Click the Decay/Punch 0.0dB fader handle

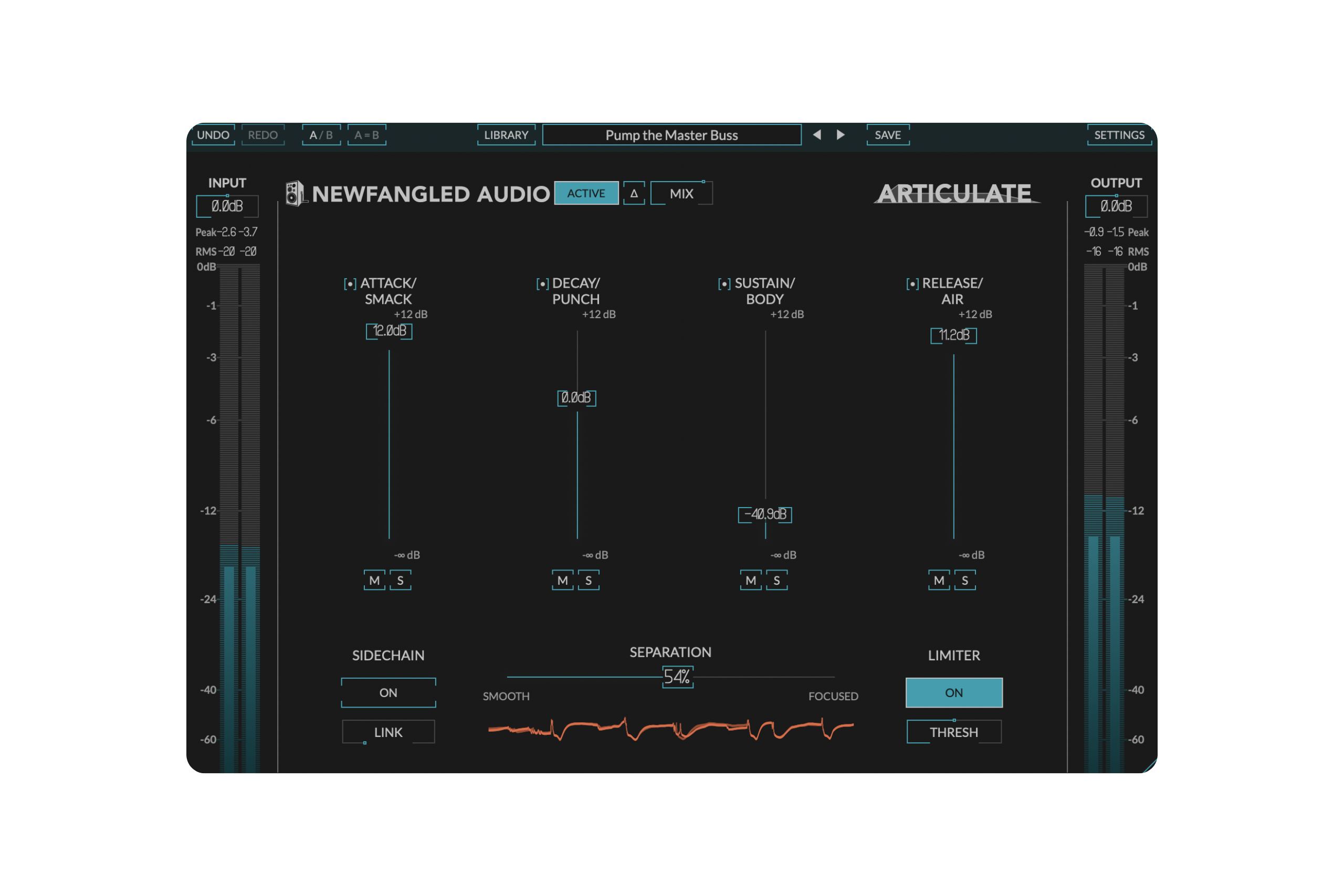[x=576, y=398]
